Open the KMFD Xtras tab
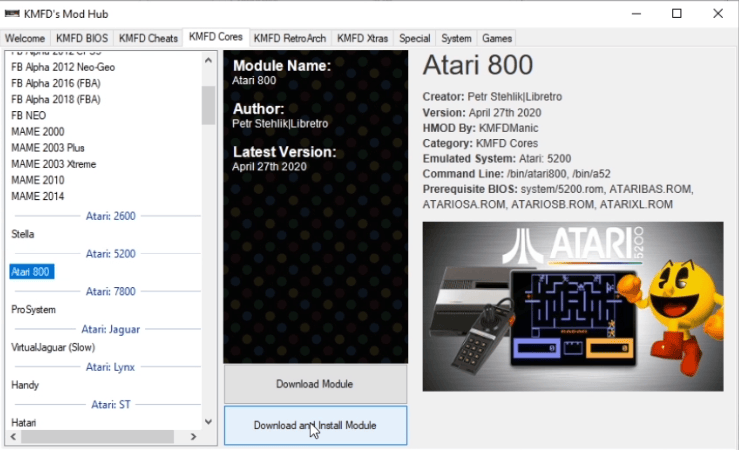 tap(362, 38)
